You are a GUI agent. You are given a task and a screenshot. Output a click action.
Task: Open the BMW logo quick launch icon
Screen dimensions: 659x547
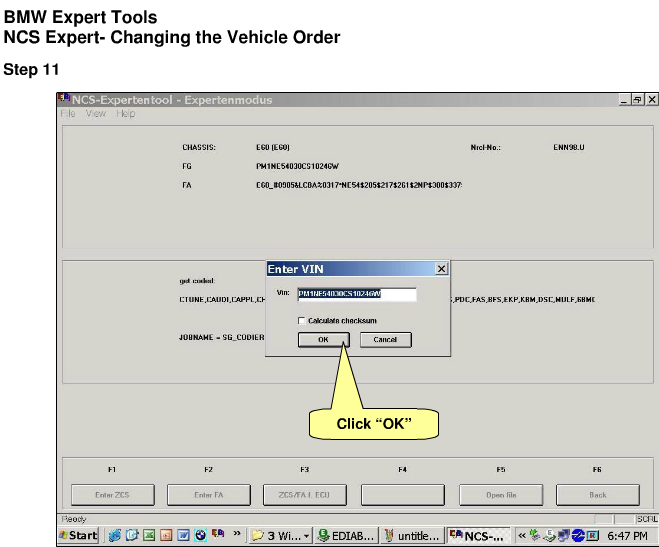coord(200,535)
